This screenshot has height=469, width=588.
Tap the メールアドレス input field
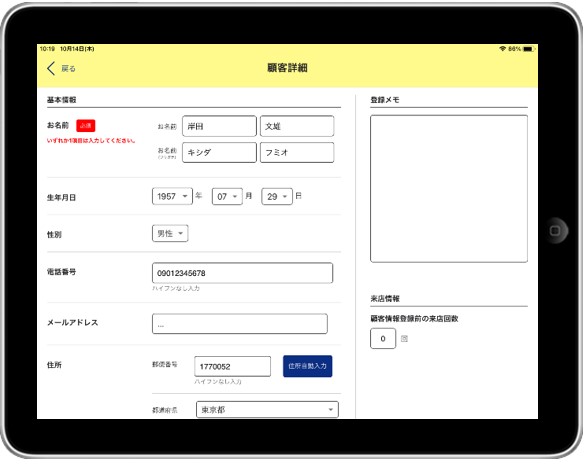[240, 324]
